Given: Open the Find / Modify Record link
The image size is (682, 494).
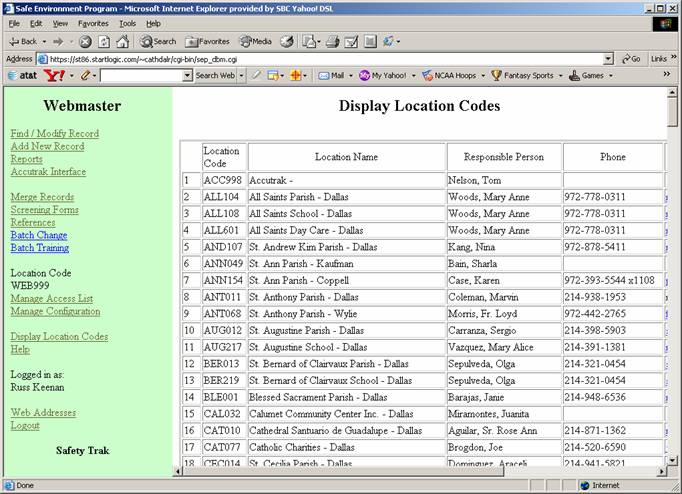Looking at the screenshot, I should pos(54,133).
